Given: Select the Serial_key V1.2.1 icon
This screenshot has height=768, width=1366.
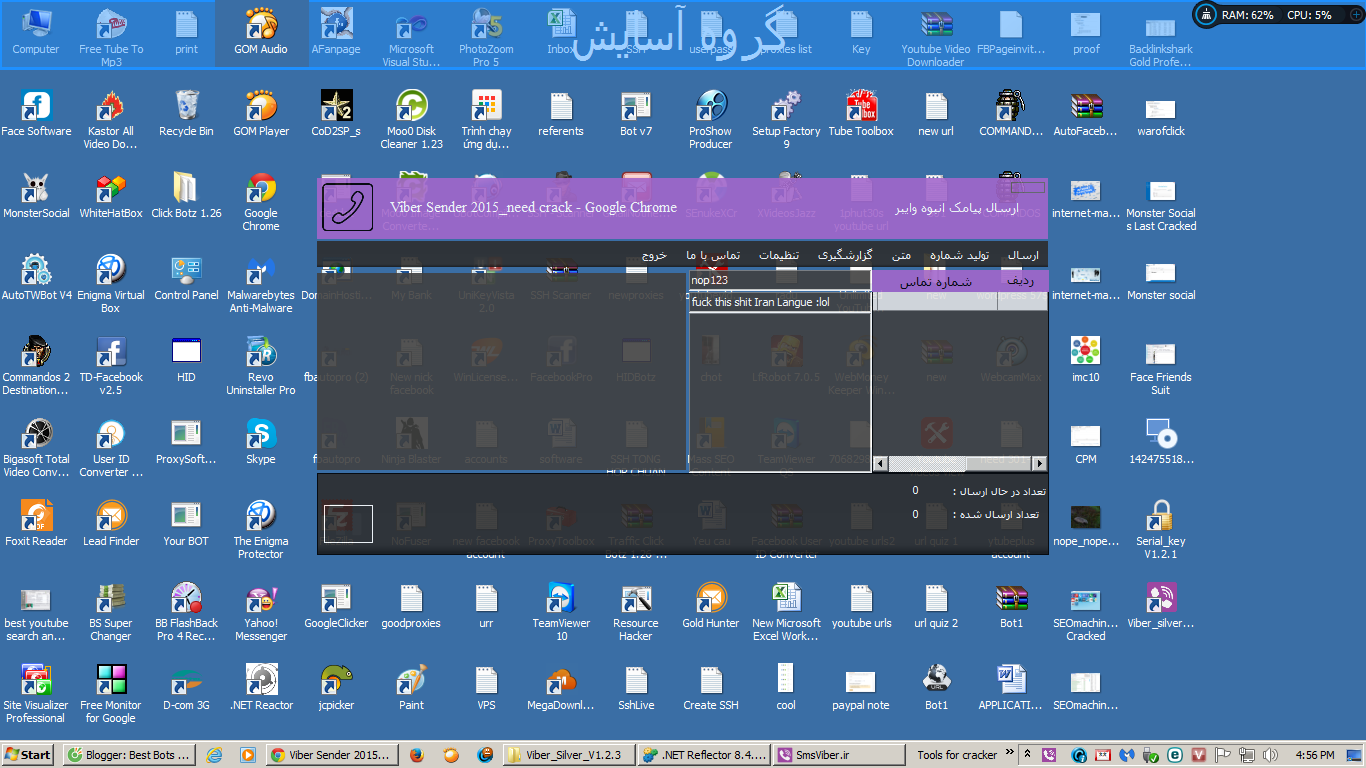Looking at the screenshot, I should coord(1161,530).
